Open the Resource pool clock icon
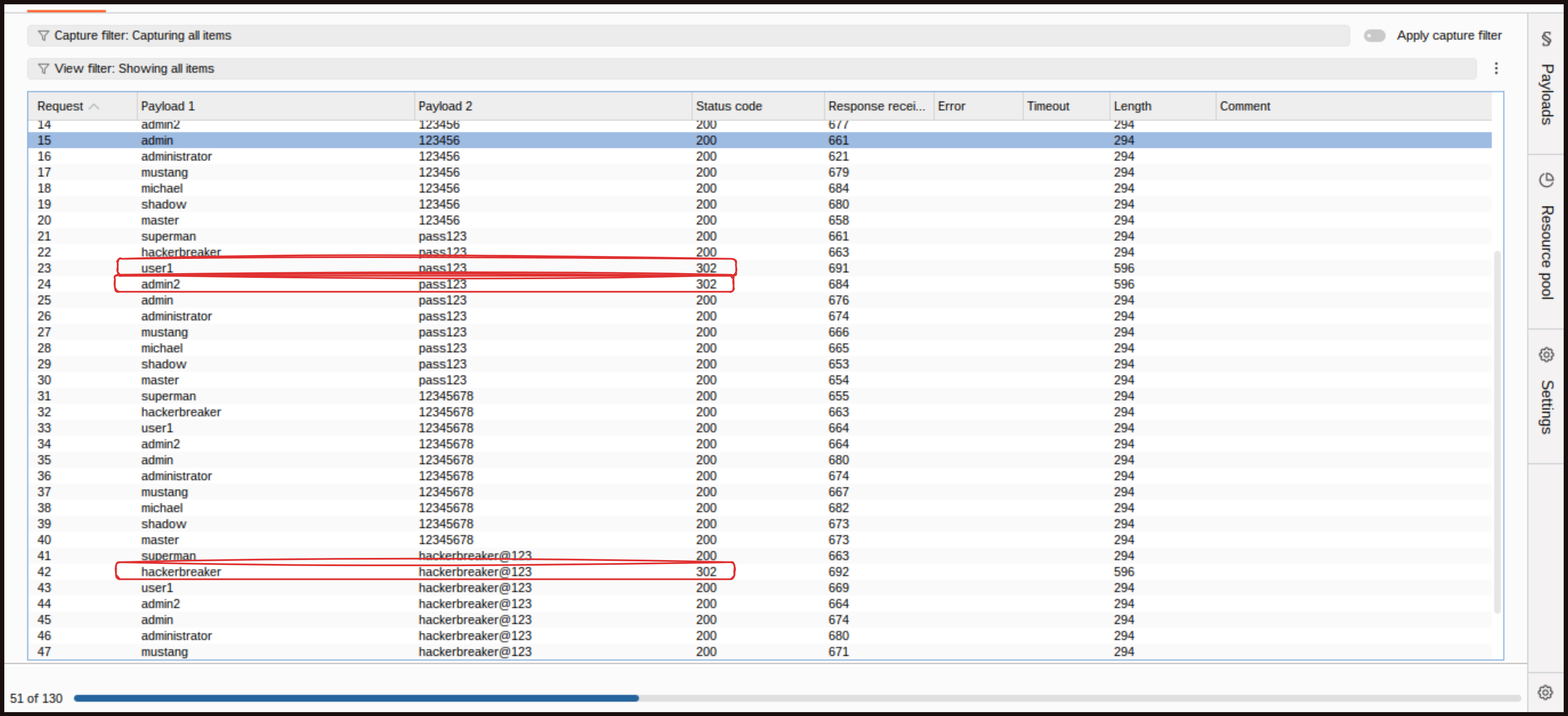This screenshot has height=716, width=1568. 1546,180
